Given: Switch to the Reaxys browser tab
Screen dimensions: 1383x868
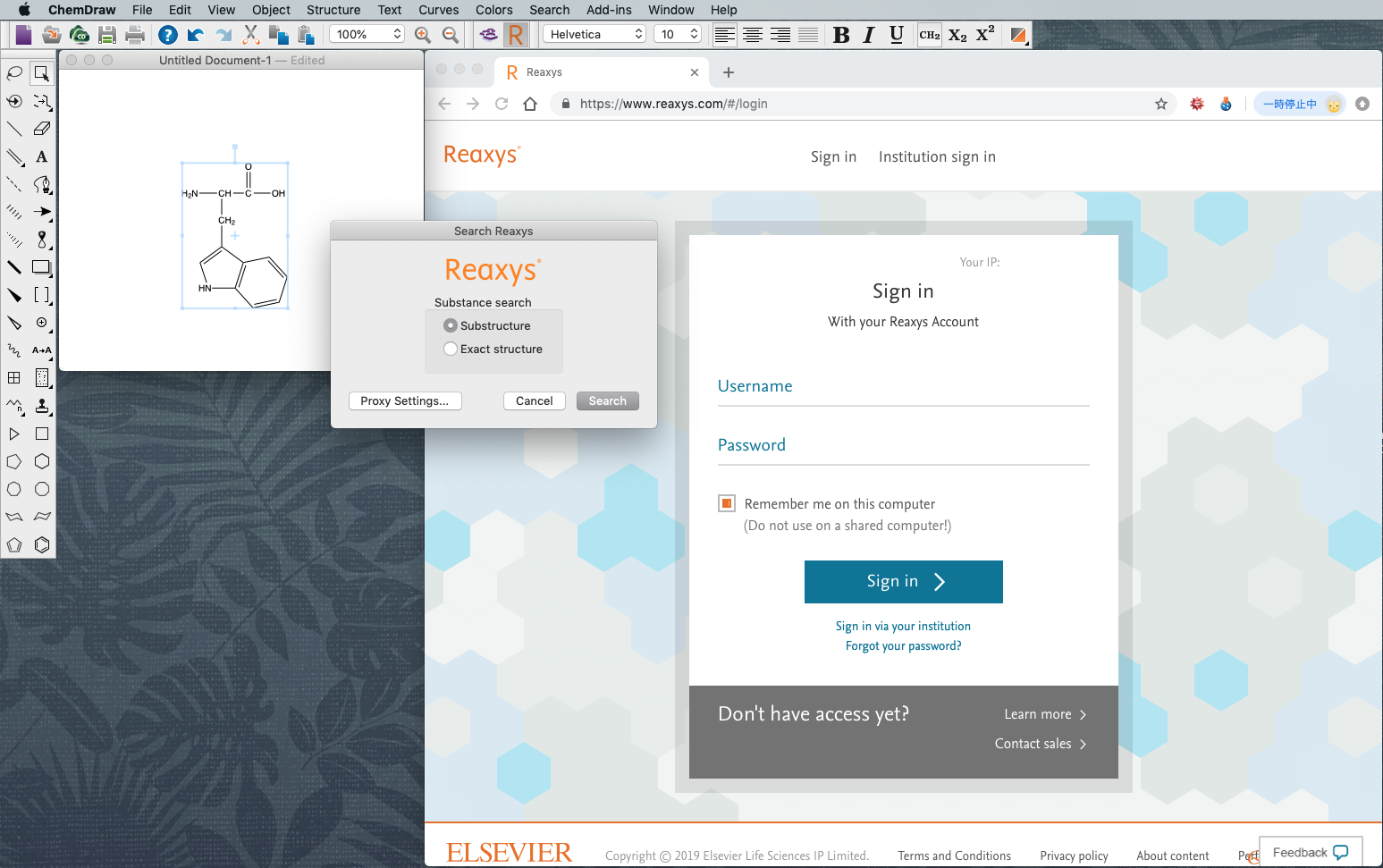Looking at the screenshot, I should (x=602, y=72).
